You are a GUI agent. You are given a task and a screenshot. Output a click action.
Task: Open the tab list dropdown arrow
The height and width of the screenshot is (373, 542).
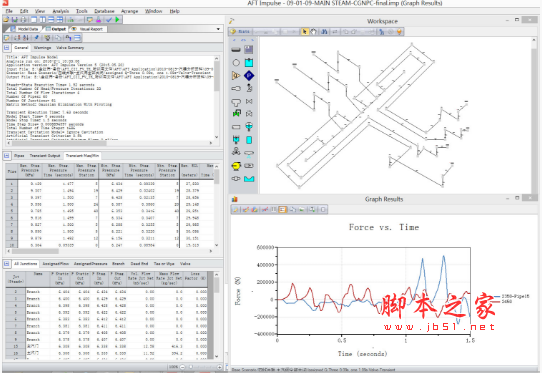pyautogui.click(x=218, y=29)
